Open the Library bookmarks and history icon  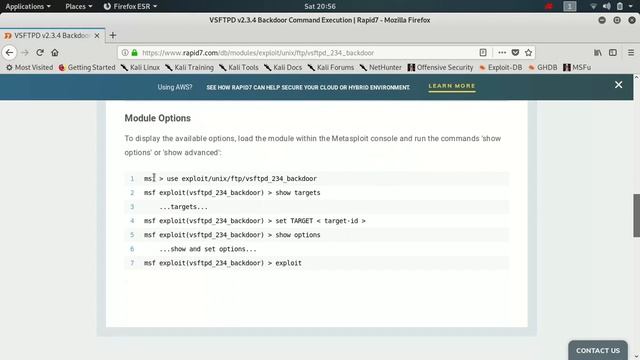coord(598,53)
